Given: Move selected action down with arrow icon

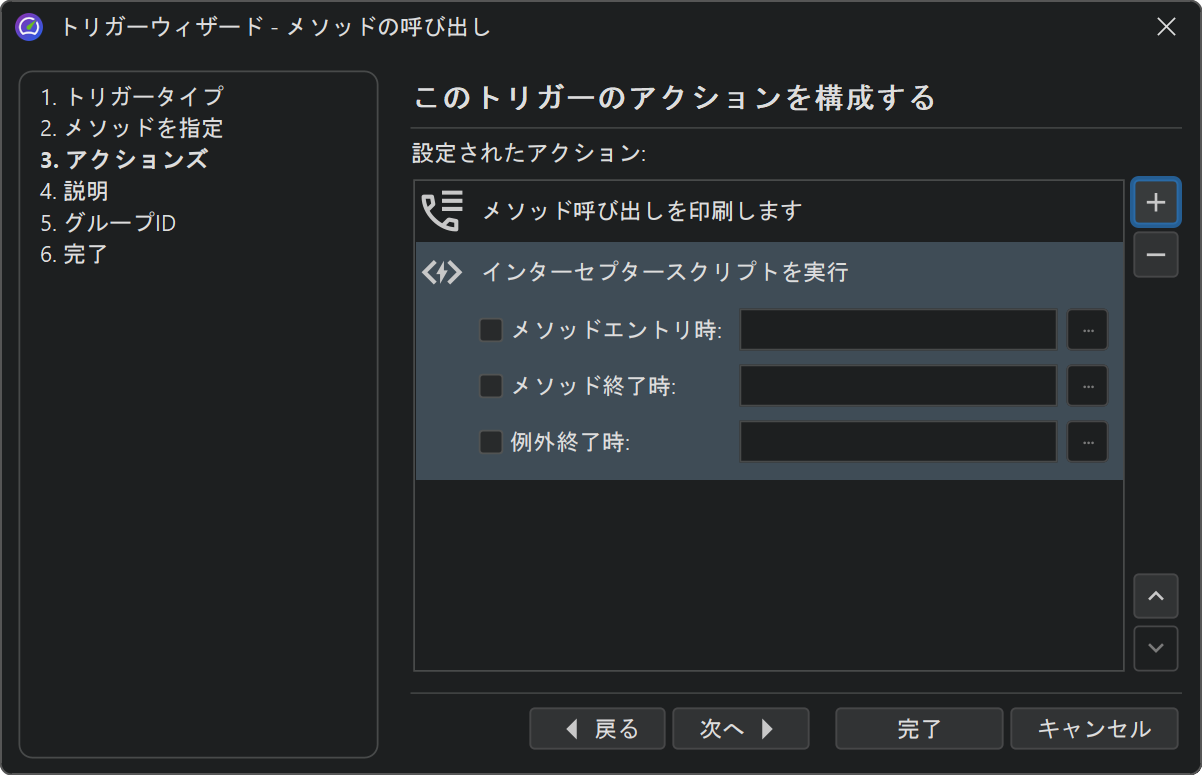Looking at the screenshot, I should pyautogui.click(x=1156, y=648).
